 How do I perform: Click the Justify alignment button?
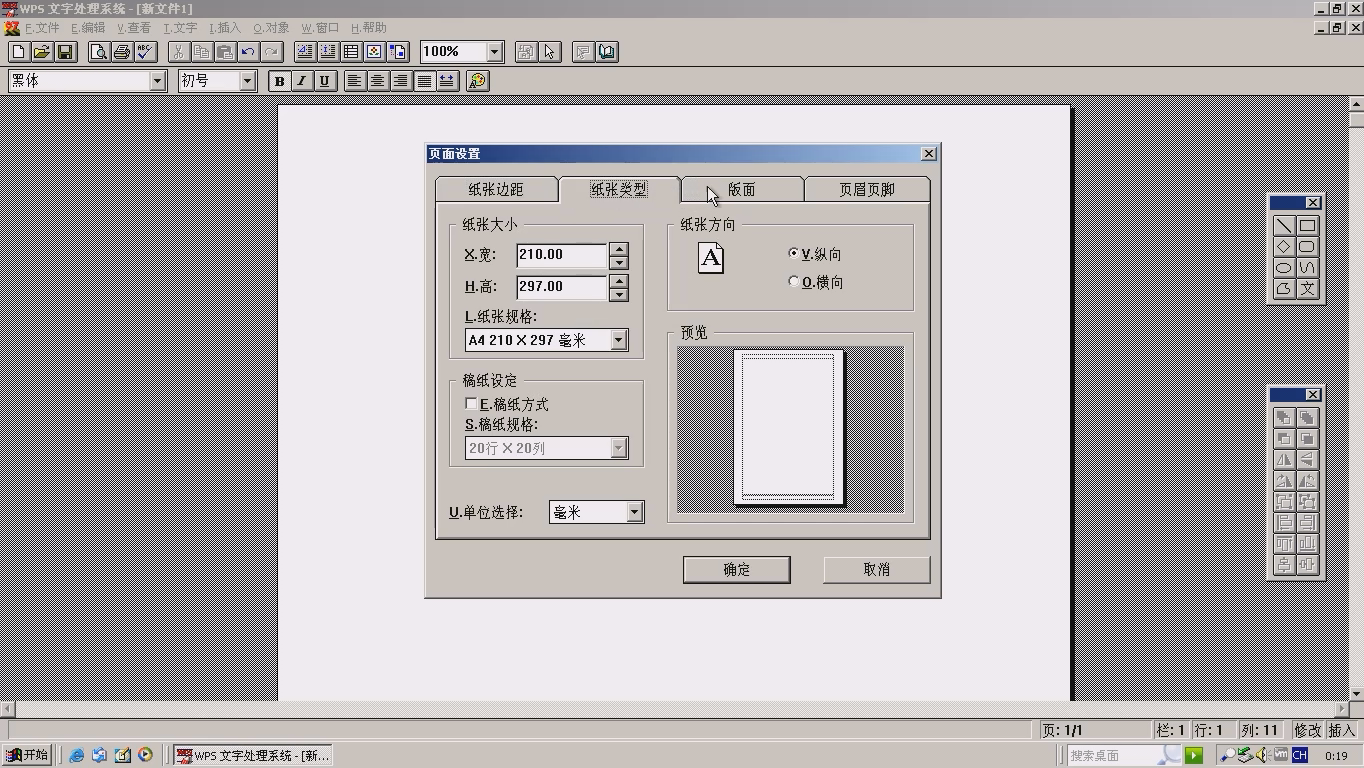(424, 81)
